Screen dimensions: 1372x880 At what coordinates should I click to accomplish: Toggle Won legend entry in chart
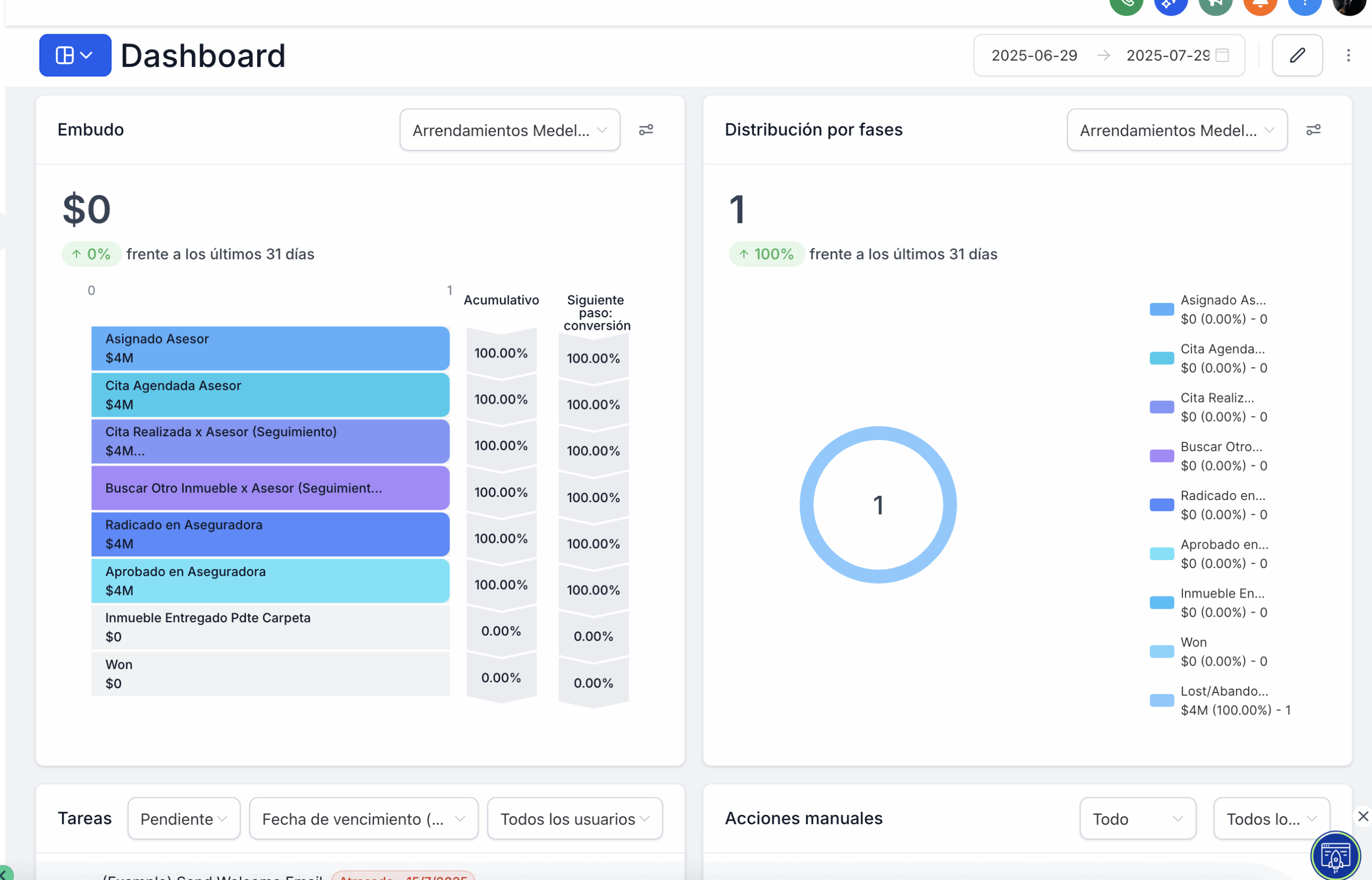click(x=1208, y=652)
